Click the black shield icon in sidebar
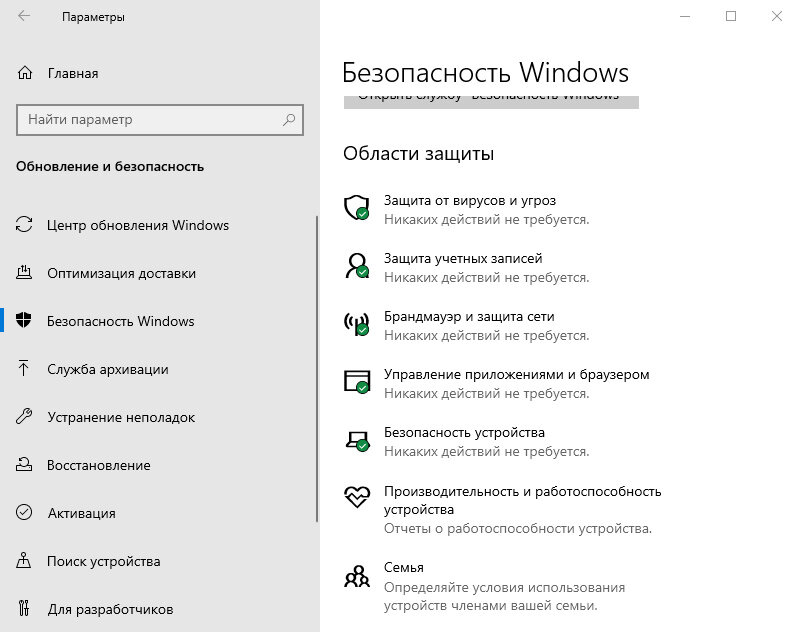This screenshot has height=632, width=800. tap(23, 320)
